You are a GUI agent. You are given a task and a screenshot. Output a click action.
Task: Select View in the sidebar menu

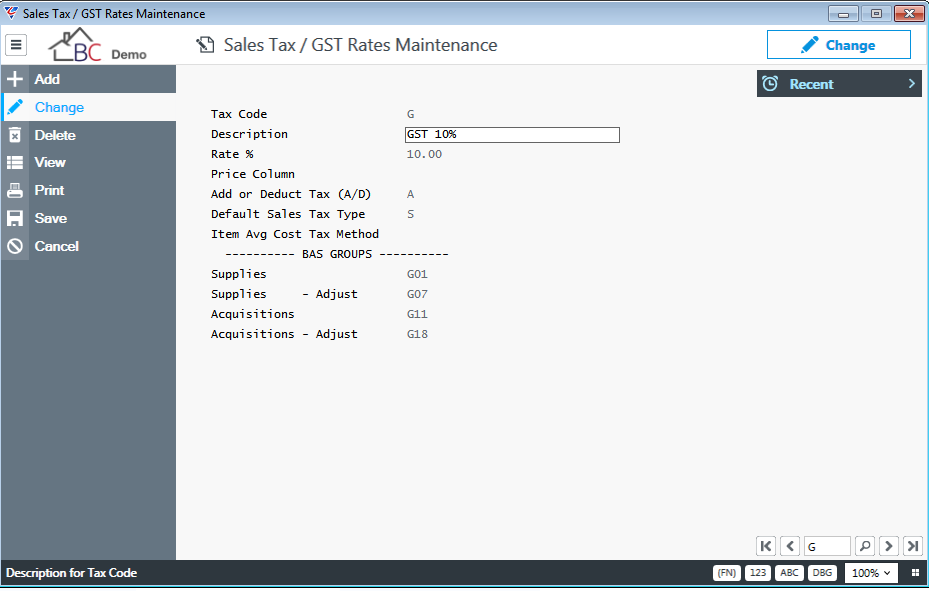88,162
